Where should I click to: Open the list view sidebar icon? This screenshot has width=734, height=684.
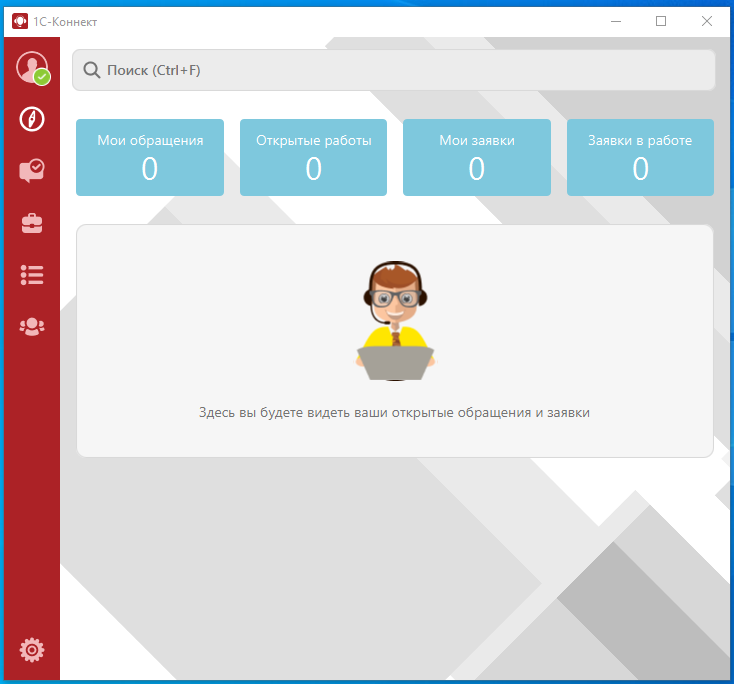(x=32, y=275)
